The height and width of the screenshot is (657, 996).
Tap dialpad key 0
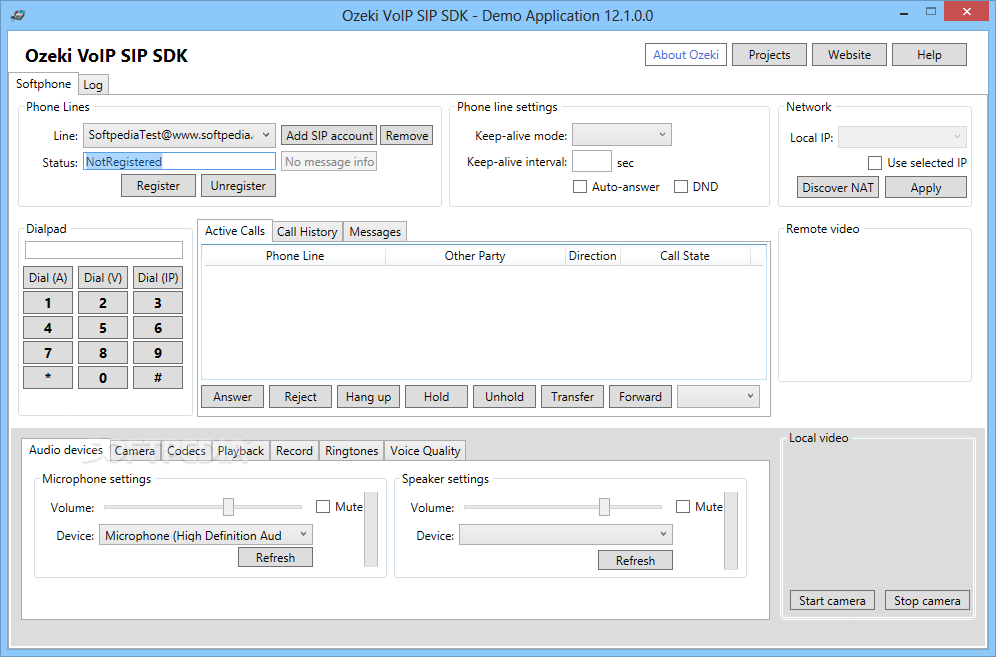pos(103,377)
